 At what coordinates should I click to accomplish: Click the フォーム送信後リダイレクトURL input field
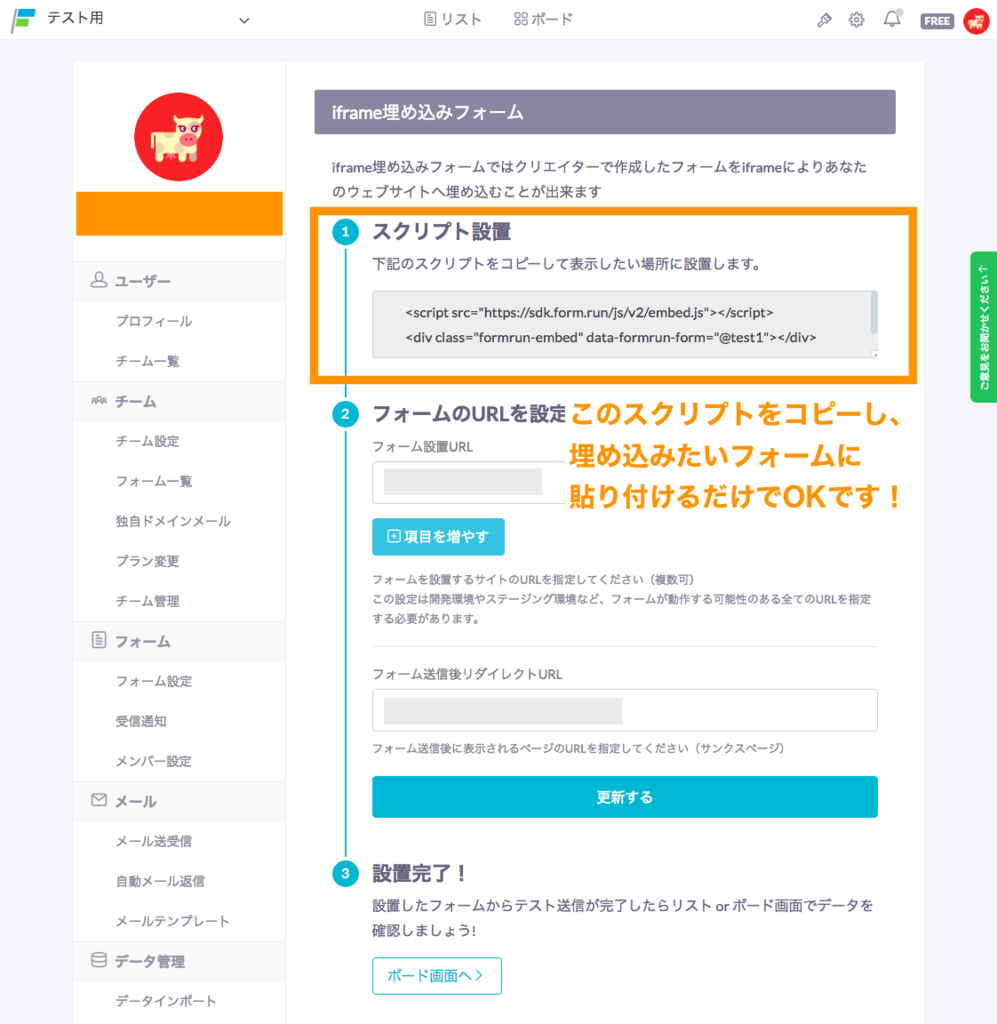pyautogui.click(x=625, y=711)
